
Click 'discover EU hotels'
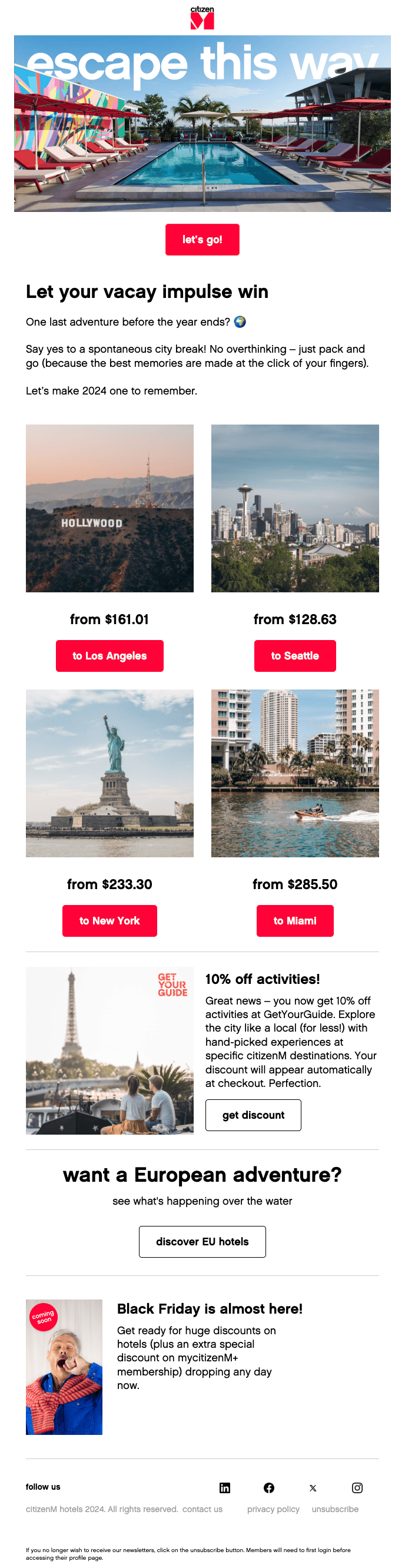pos(202,1242)
